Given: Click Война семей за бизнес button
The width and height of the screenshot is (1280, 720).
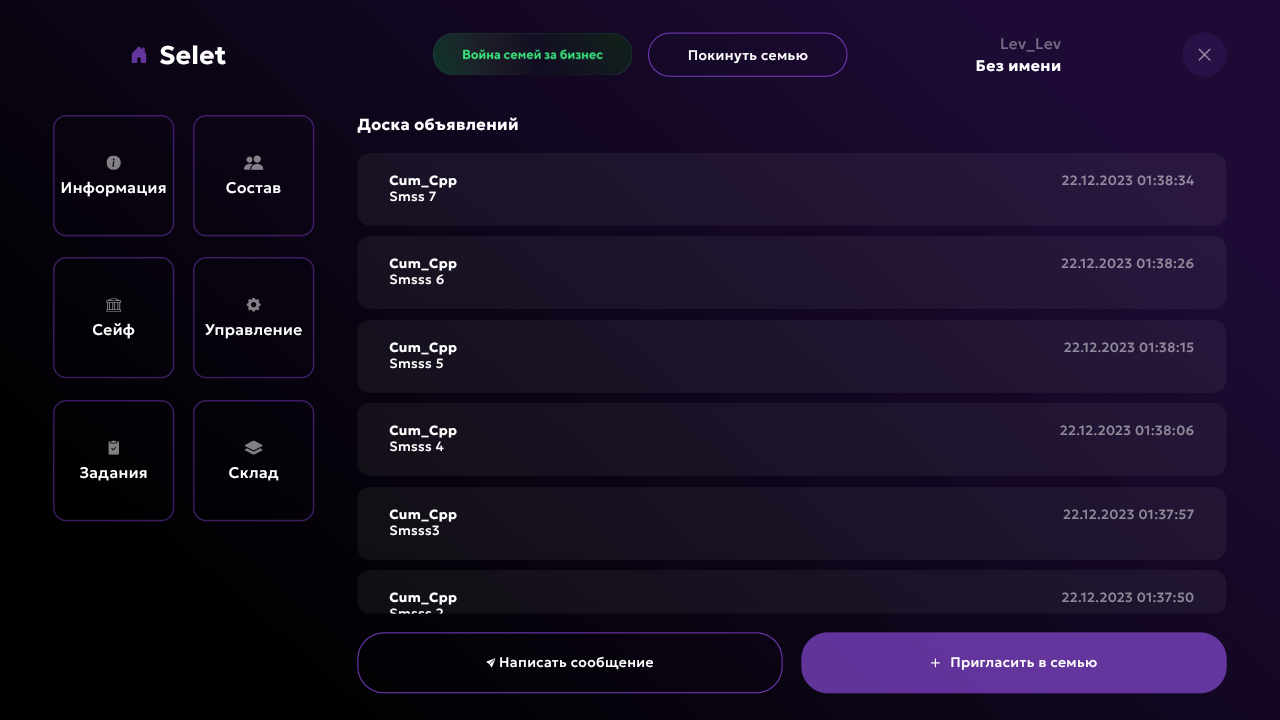Looking at the screenshot, I should 532,54.
